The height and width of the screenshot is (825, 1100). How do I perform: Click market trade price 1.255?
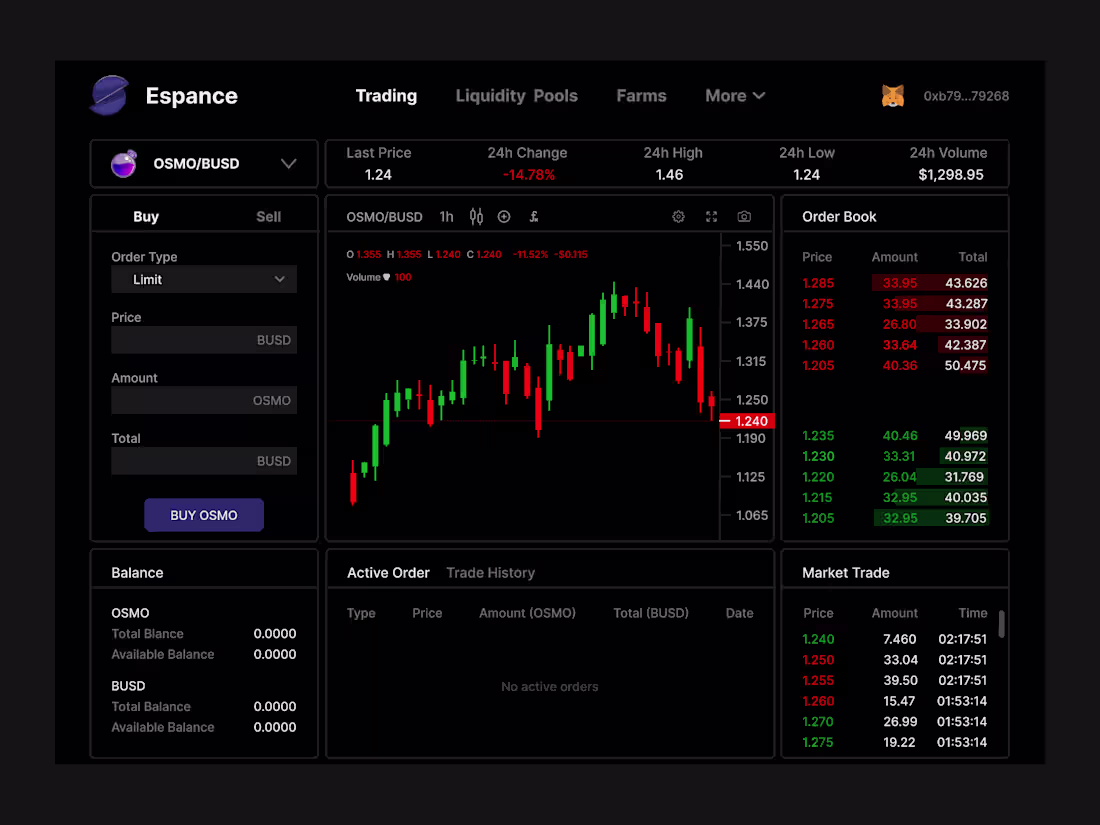pos(818,680)
